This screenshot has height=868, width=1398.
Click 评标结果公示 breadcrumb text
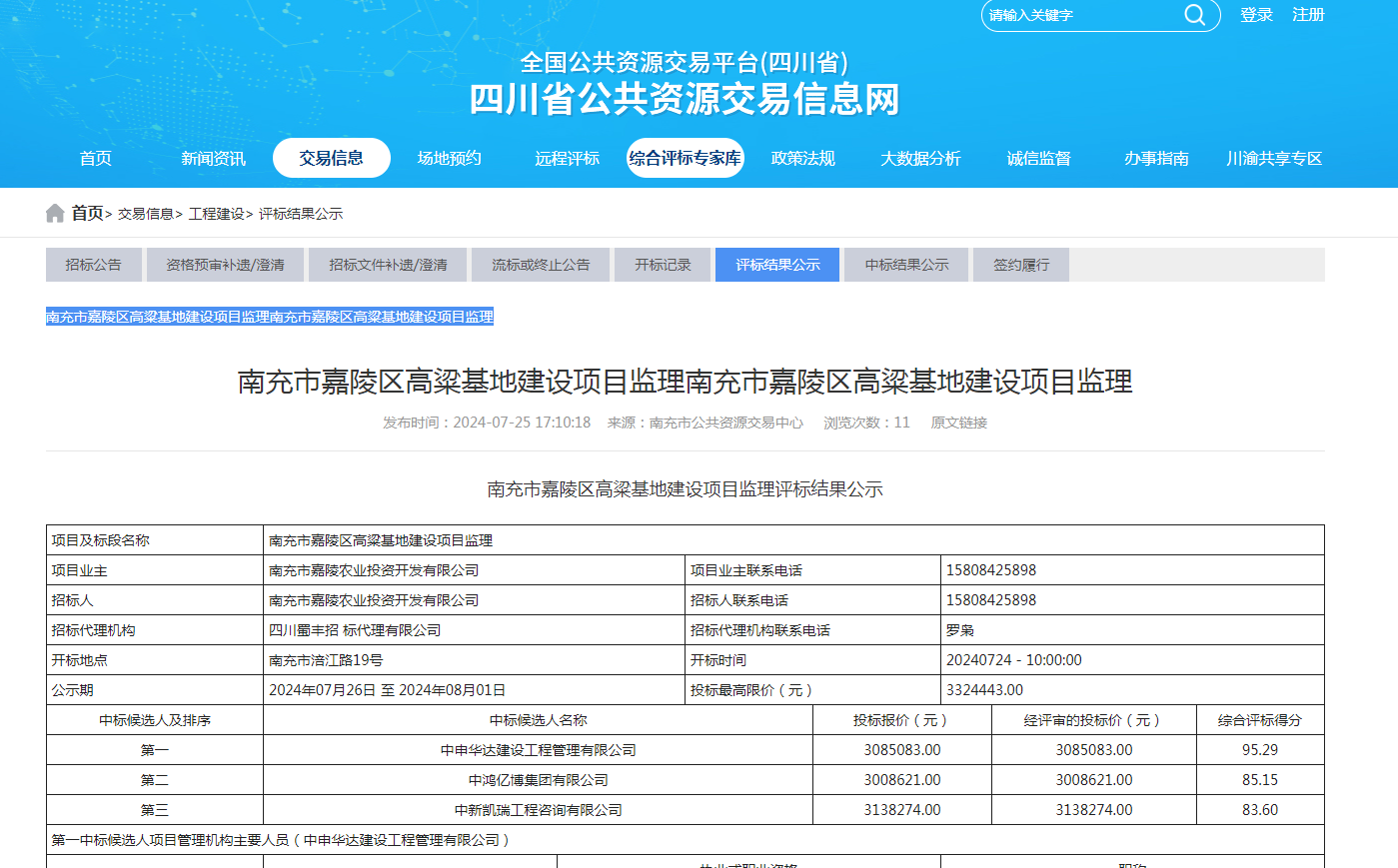click(x=301, y=214)
